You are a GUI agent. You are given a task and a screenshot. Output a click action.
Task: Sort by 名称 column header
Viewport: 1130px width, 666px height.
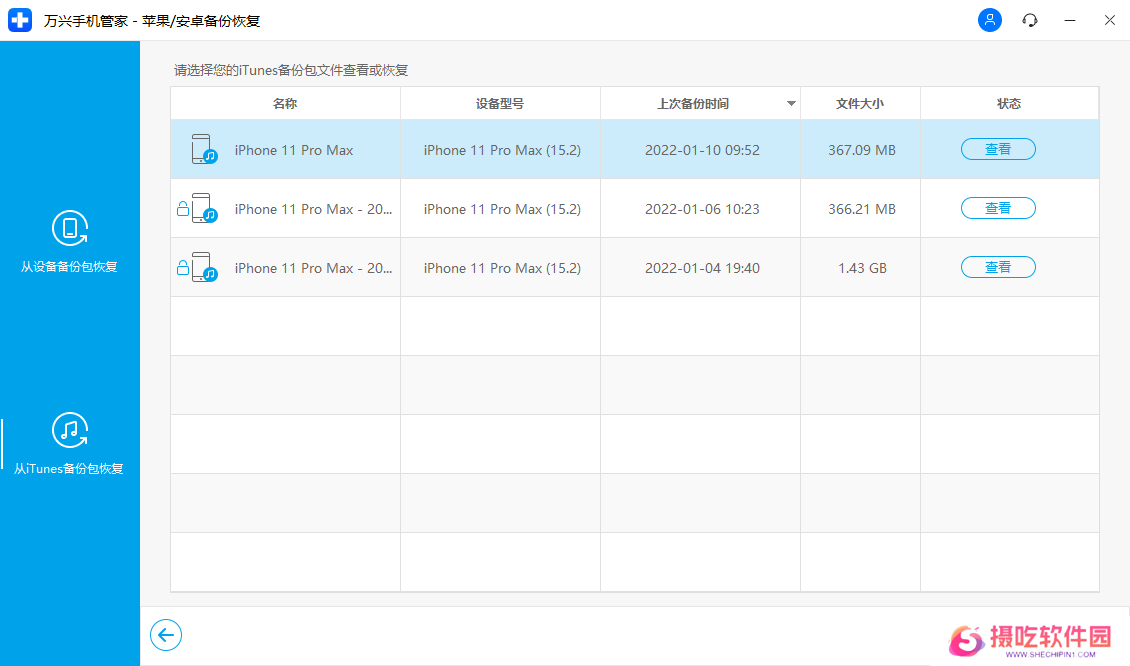[x=285, y=104]
